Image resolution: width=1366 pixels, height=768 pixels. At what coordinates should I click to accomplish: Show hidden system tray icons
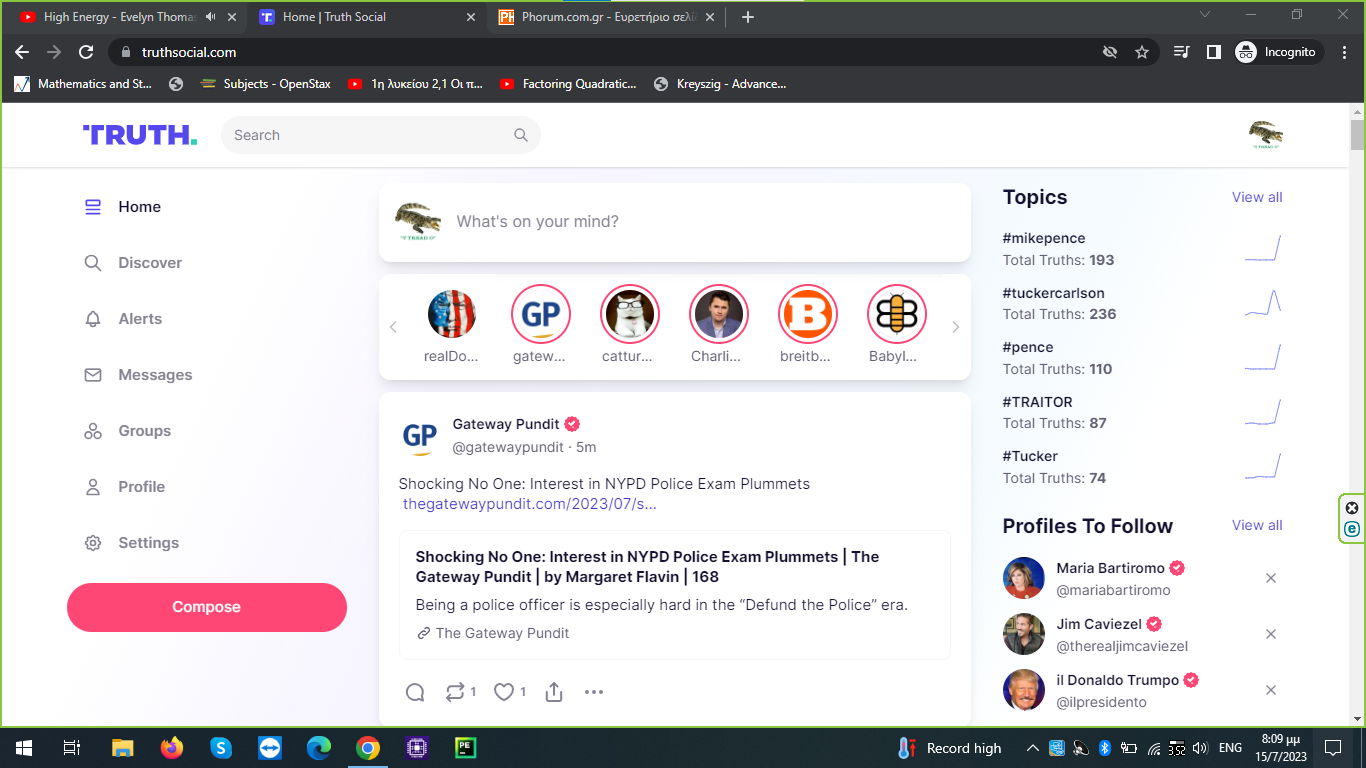coord(1032,748)
